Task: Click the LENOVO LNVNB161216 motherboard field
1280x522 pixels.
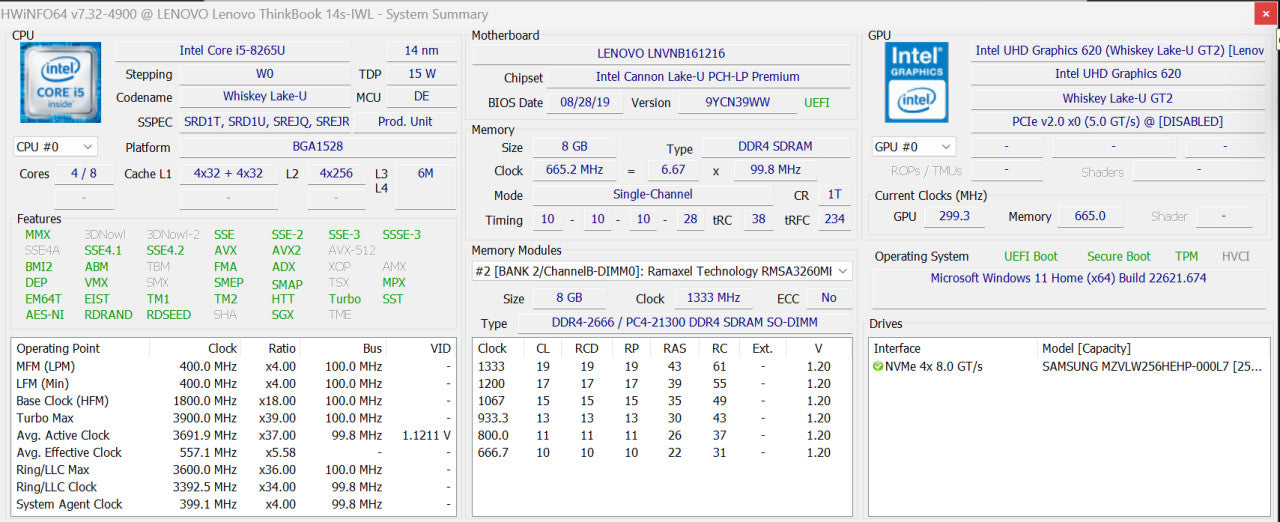Action: point(661,53)
